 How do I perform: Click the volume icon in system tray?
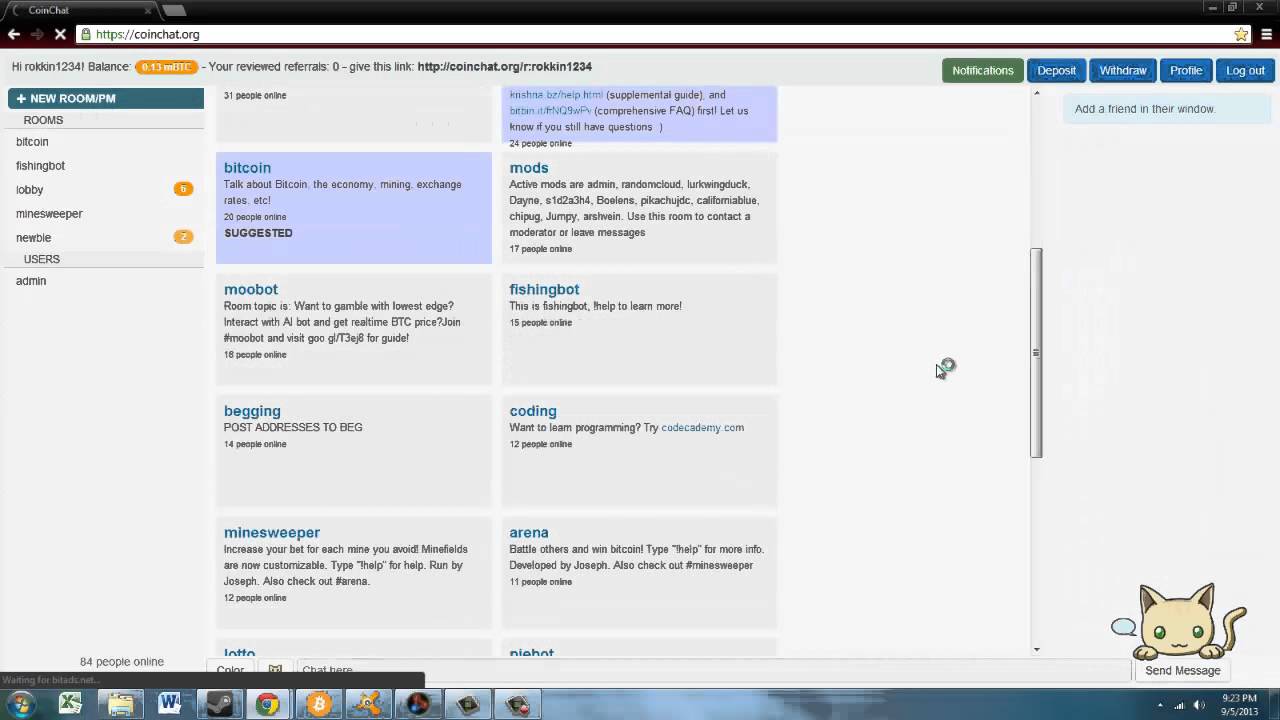(1199, 705)
